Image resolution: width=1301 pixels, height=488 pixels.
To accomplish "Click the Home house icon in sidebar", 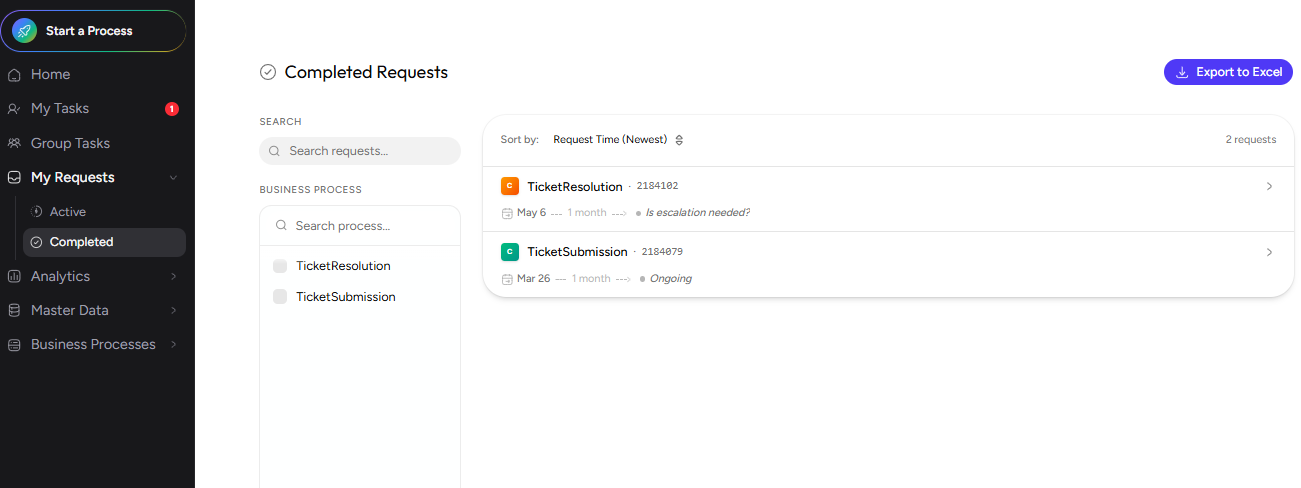I will pyautogui.click(x=14, y=75).
